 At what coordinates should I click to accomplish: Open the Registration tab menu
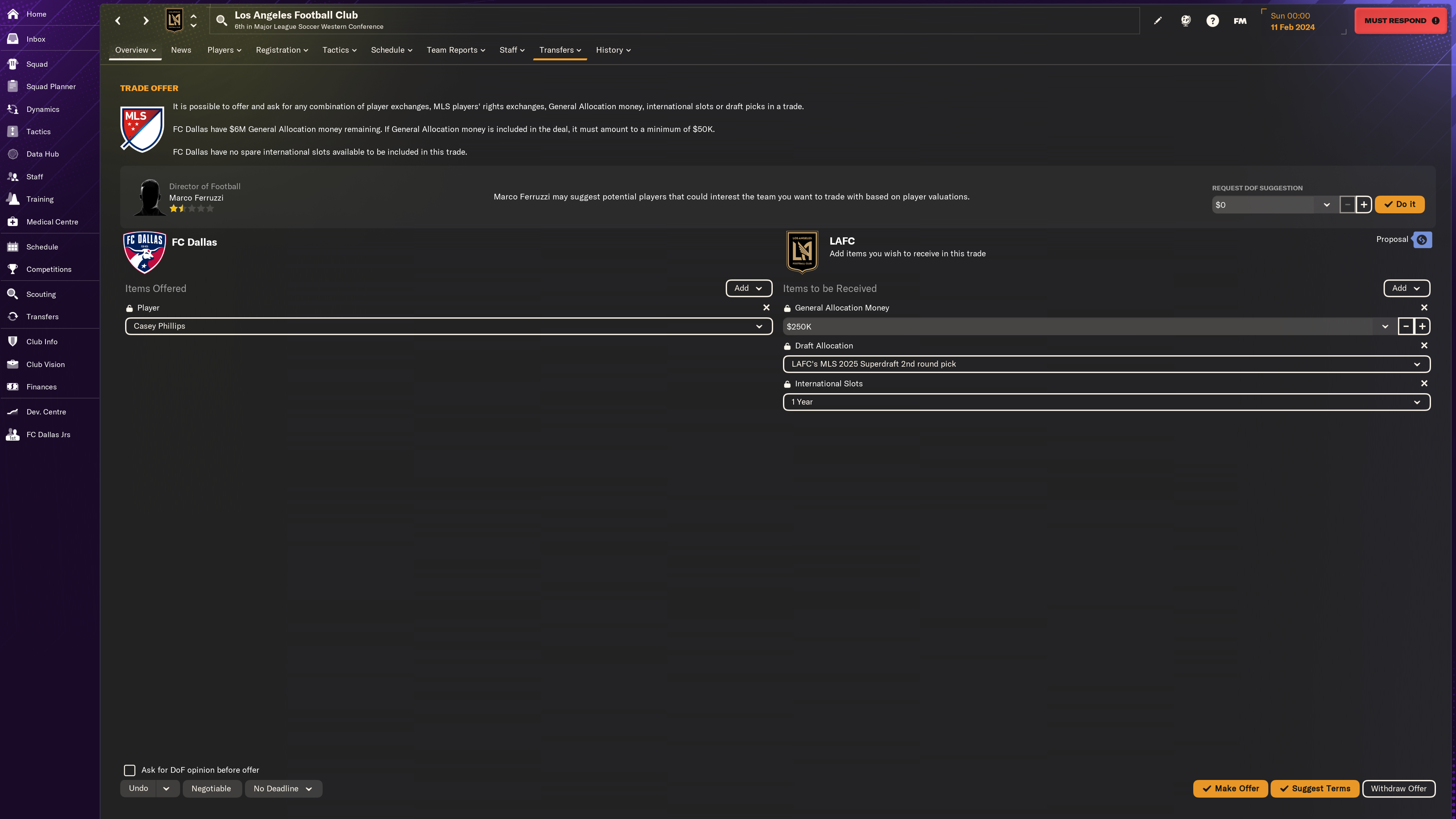coord(282,50)
